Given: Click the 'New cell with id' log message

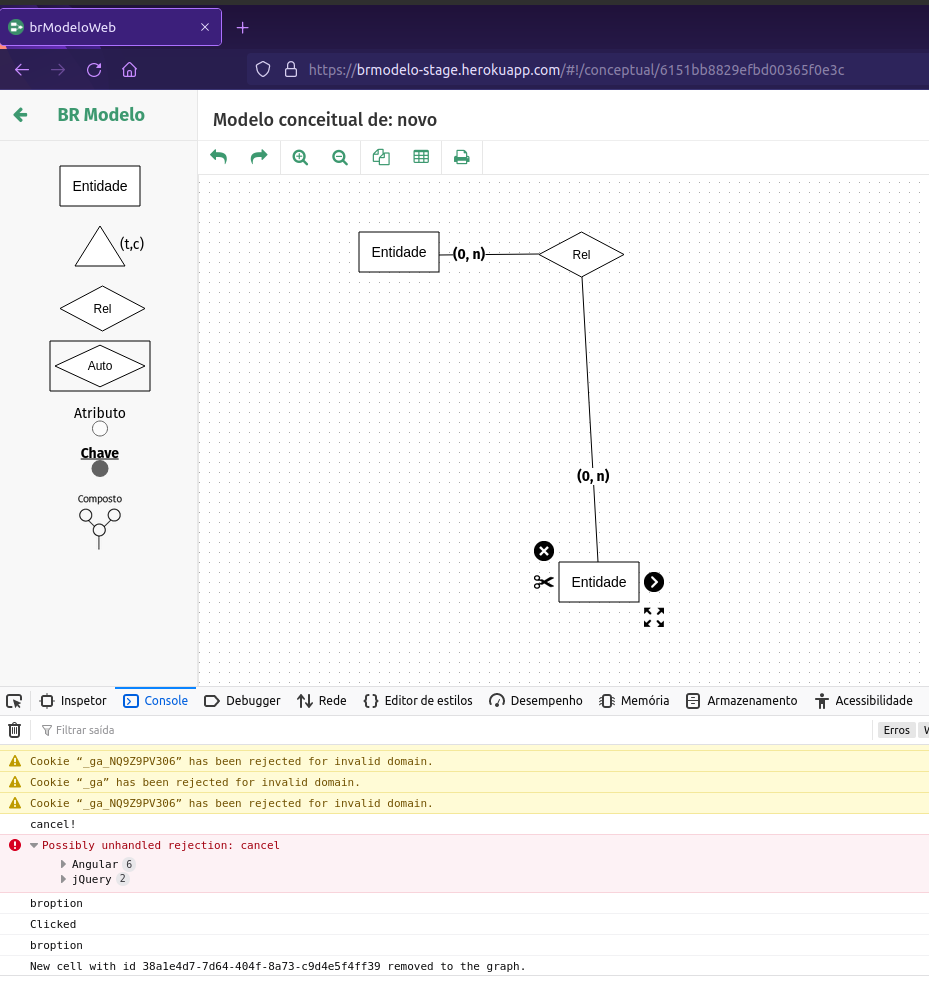Looking at the screenshot, I should tap(278, 966).
